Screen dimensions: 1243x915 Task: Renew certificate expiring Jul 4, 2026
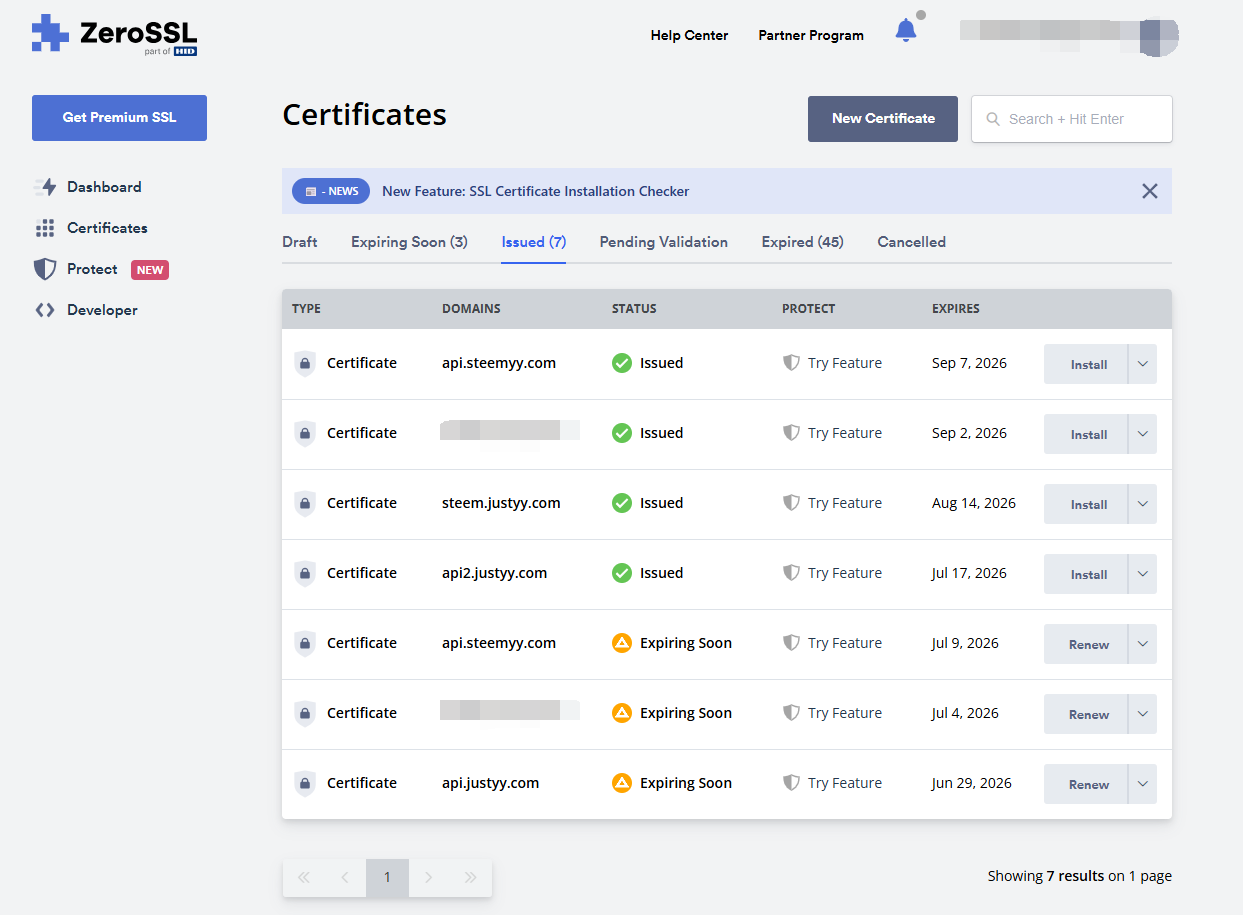[x=1087, y=714]
